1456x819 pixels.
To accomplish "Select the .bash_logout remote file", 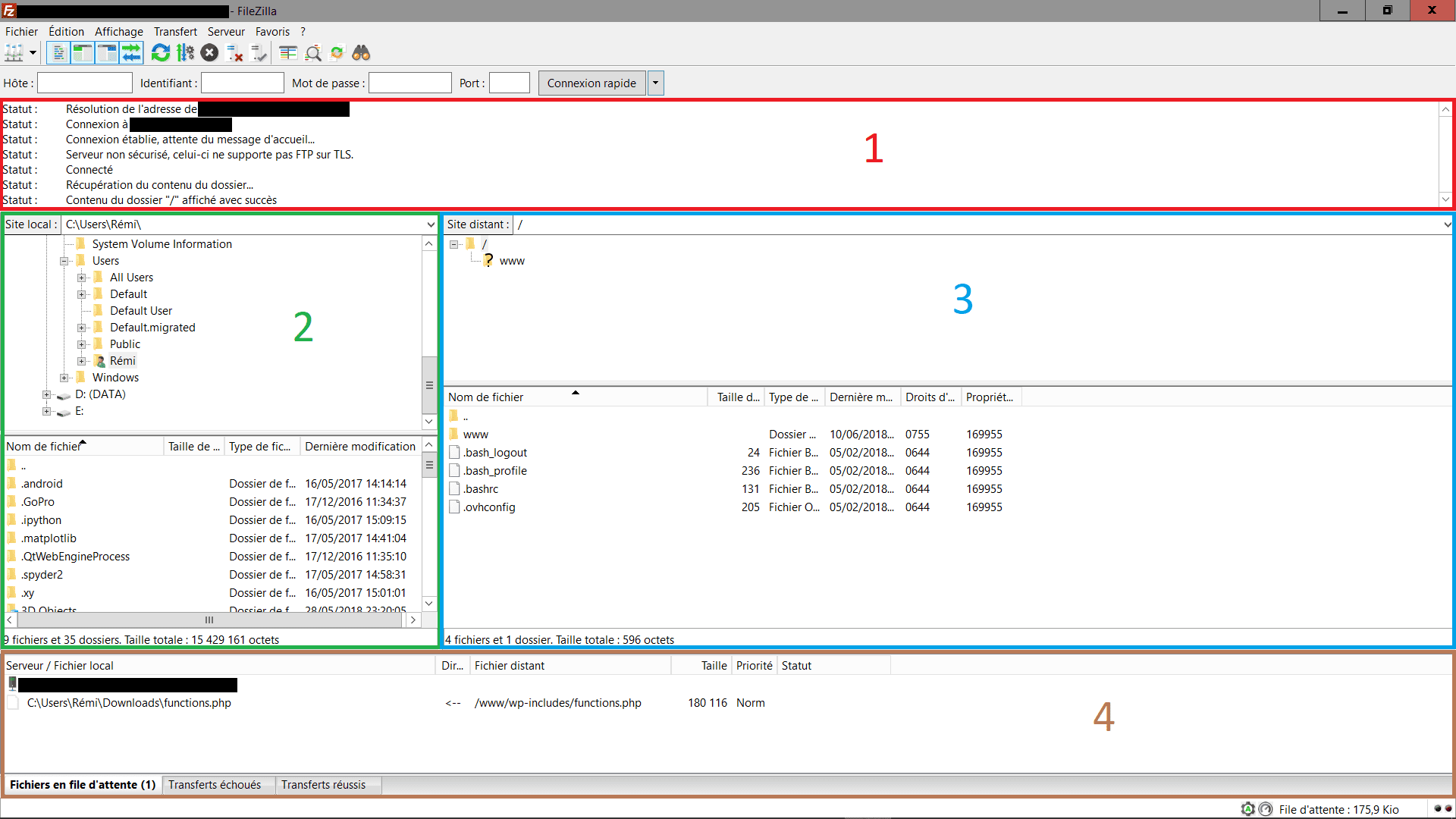I will 494,453.
